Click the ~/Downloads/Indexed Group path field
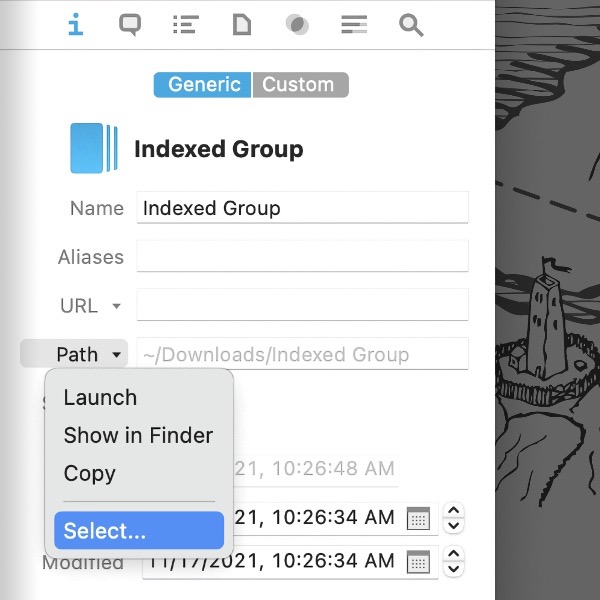Image resolution: width=600 pixels, height=600 pixels. tap(302, 354)
